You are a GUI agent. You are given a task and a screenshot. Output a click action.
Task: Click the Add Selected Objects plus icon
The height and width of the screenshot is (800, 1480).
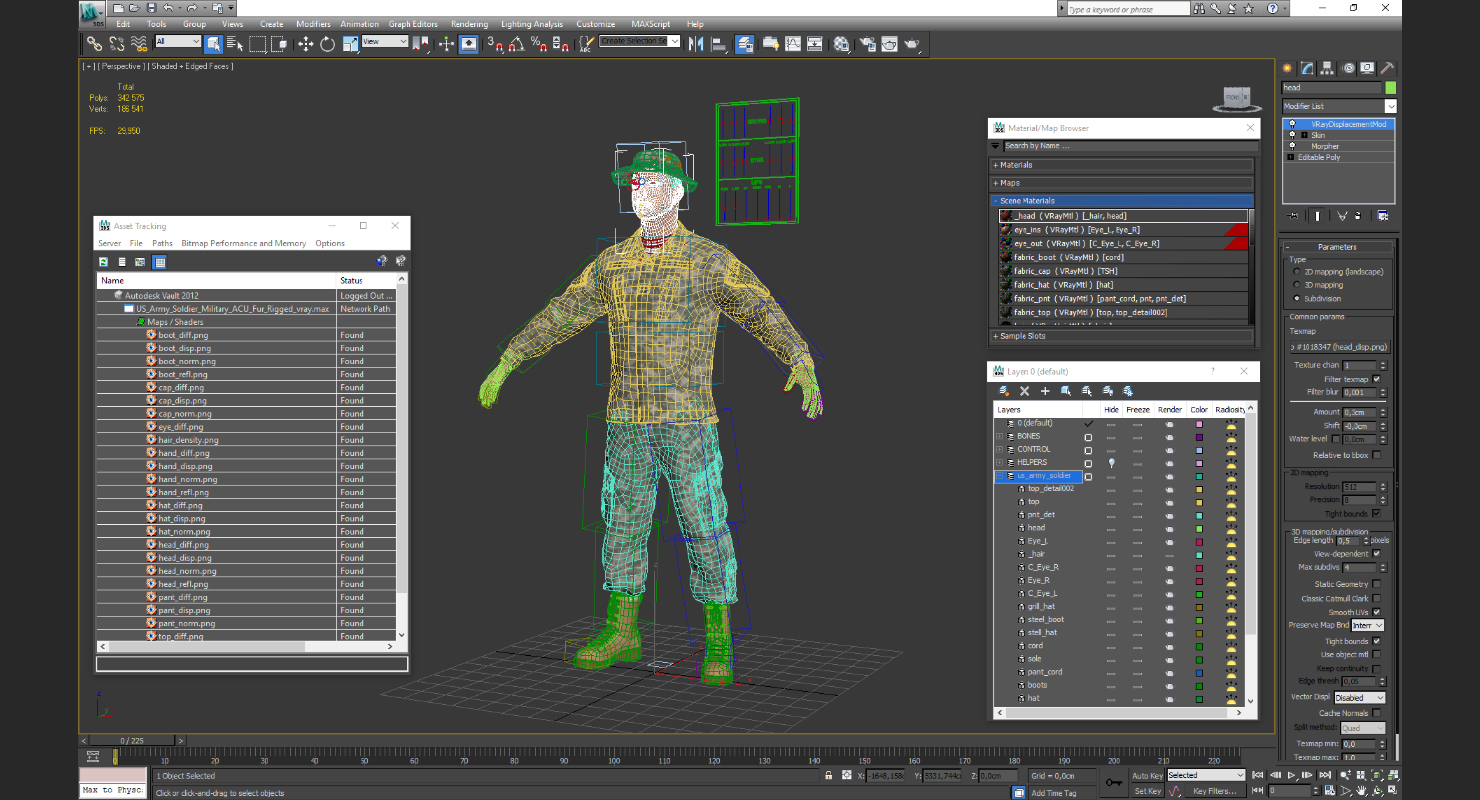[1045, 391]
